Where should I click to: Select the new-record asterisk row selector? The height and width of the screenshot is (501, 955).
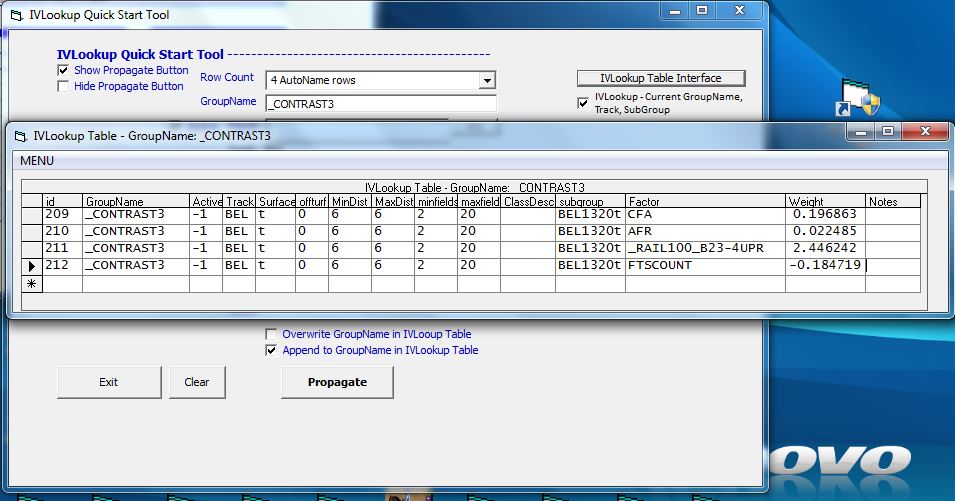click(32, 284)
